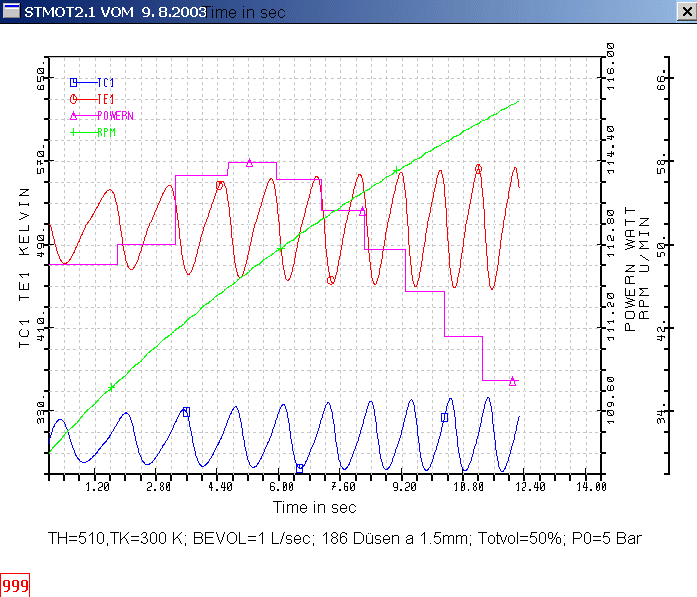Click the TC1 square marker in legend

74,82
